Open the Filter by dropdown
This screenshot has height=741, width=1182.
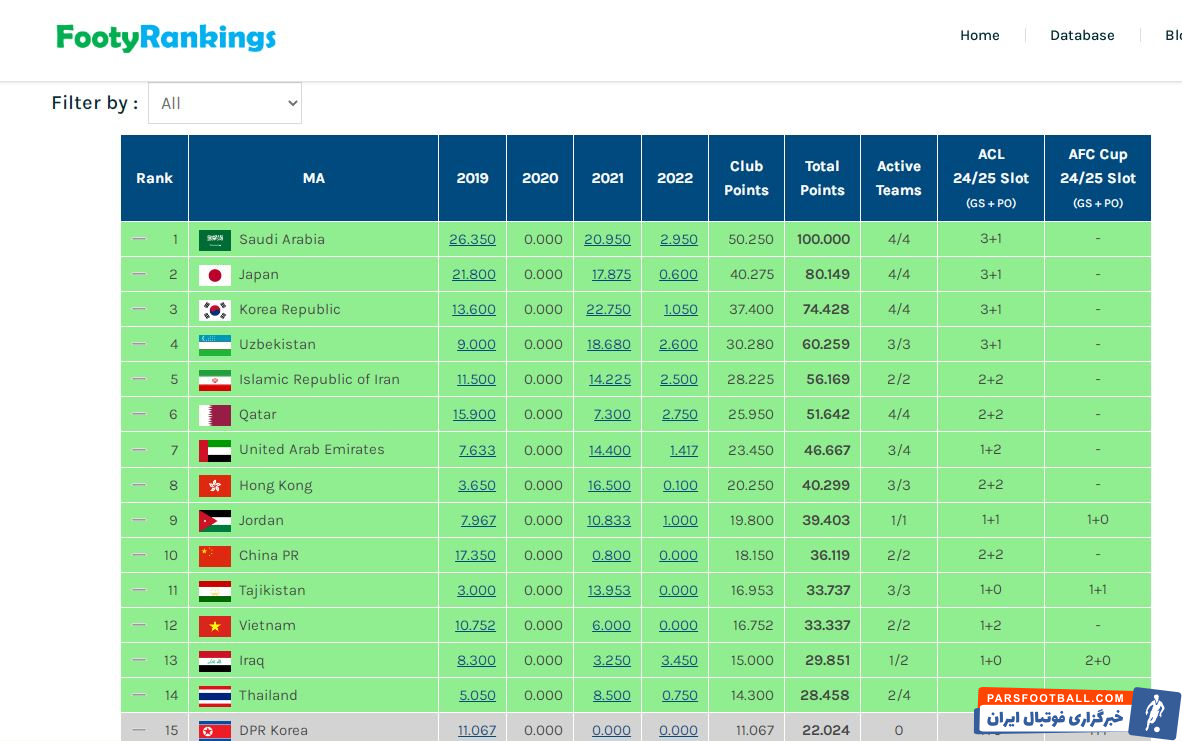[x=225, y=103]
